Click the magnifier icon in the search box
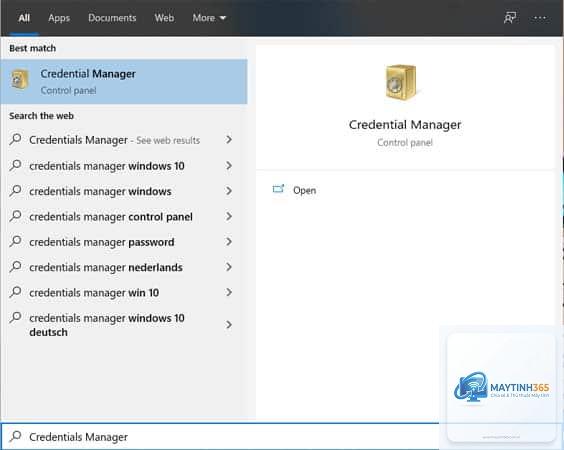This screenshot has height=450, width=564. [15, 436]
